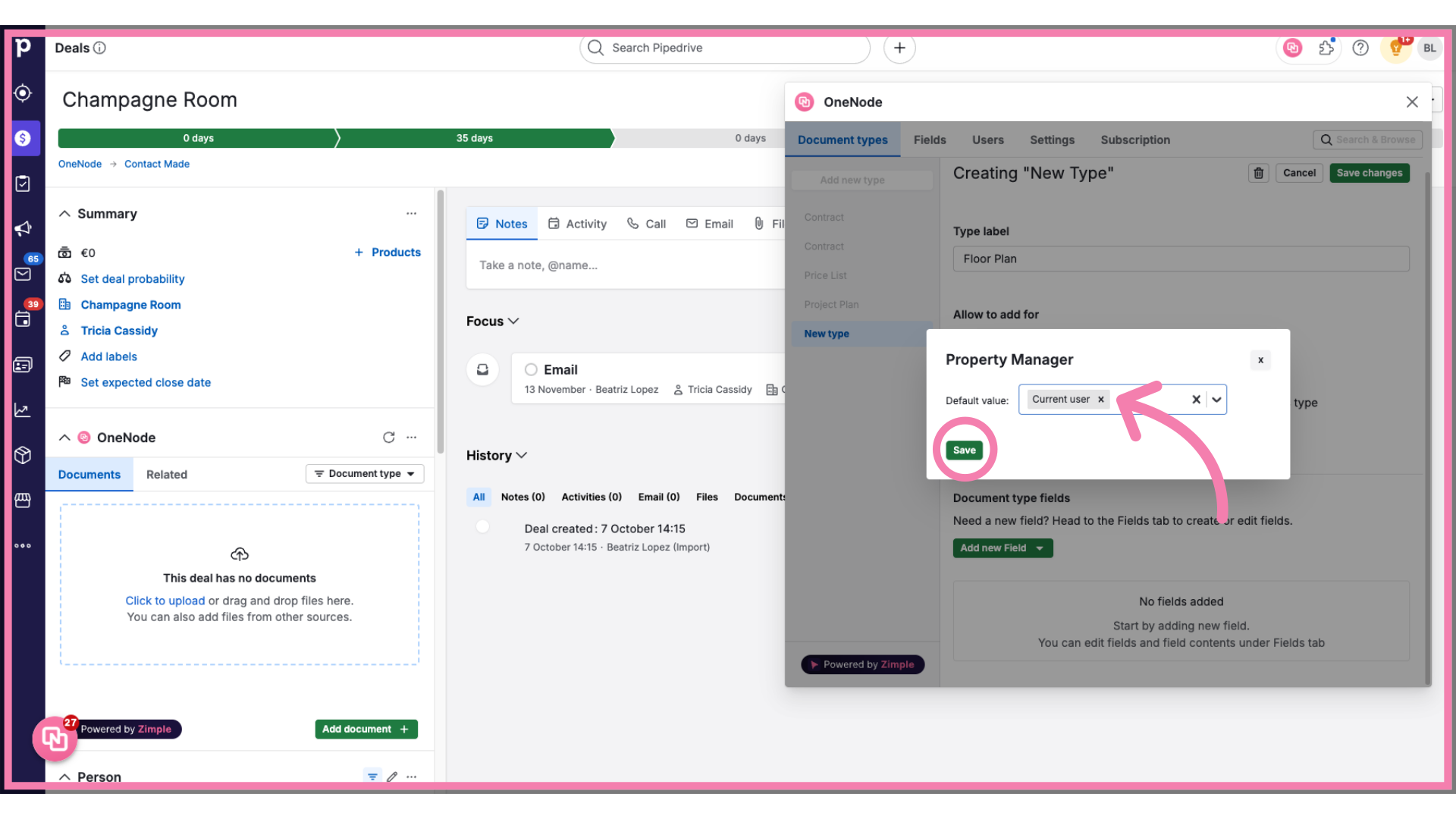Open BL user avatar menu
Screen dimensions: 1456x819
coord(1429,48)
